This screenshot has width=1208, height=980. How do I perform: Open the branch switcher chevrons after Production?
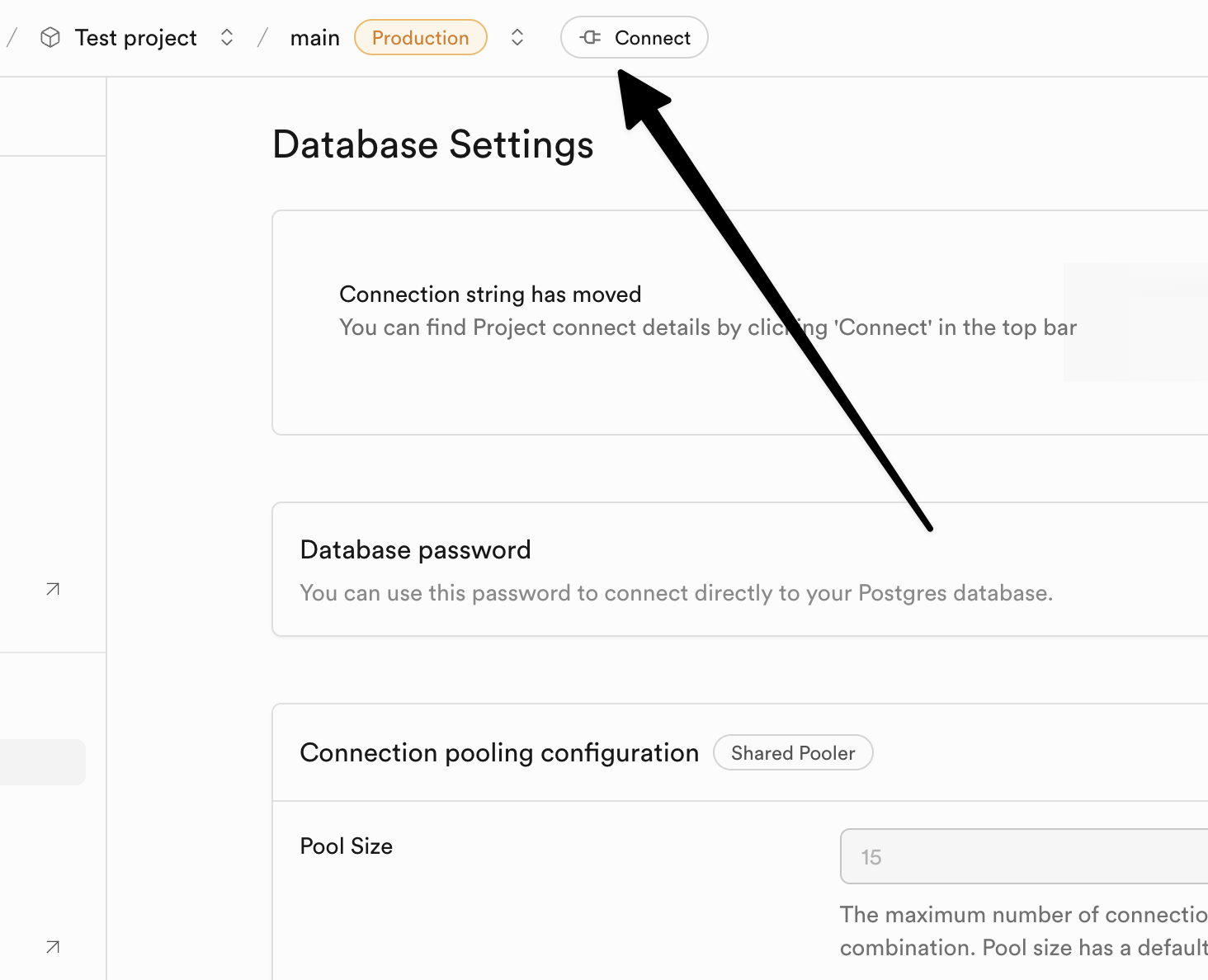517,38
